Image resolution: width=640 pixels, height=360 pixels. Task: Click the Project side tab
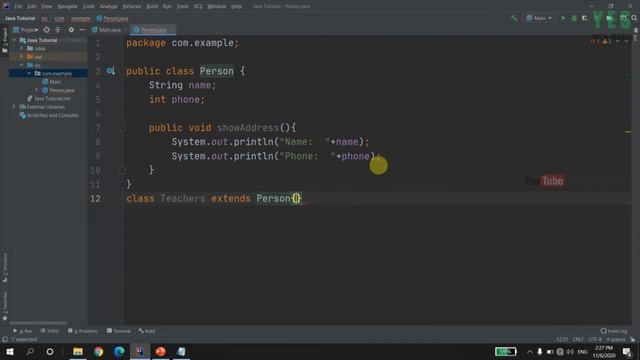point(5,40)
